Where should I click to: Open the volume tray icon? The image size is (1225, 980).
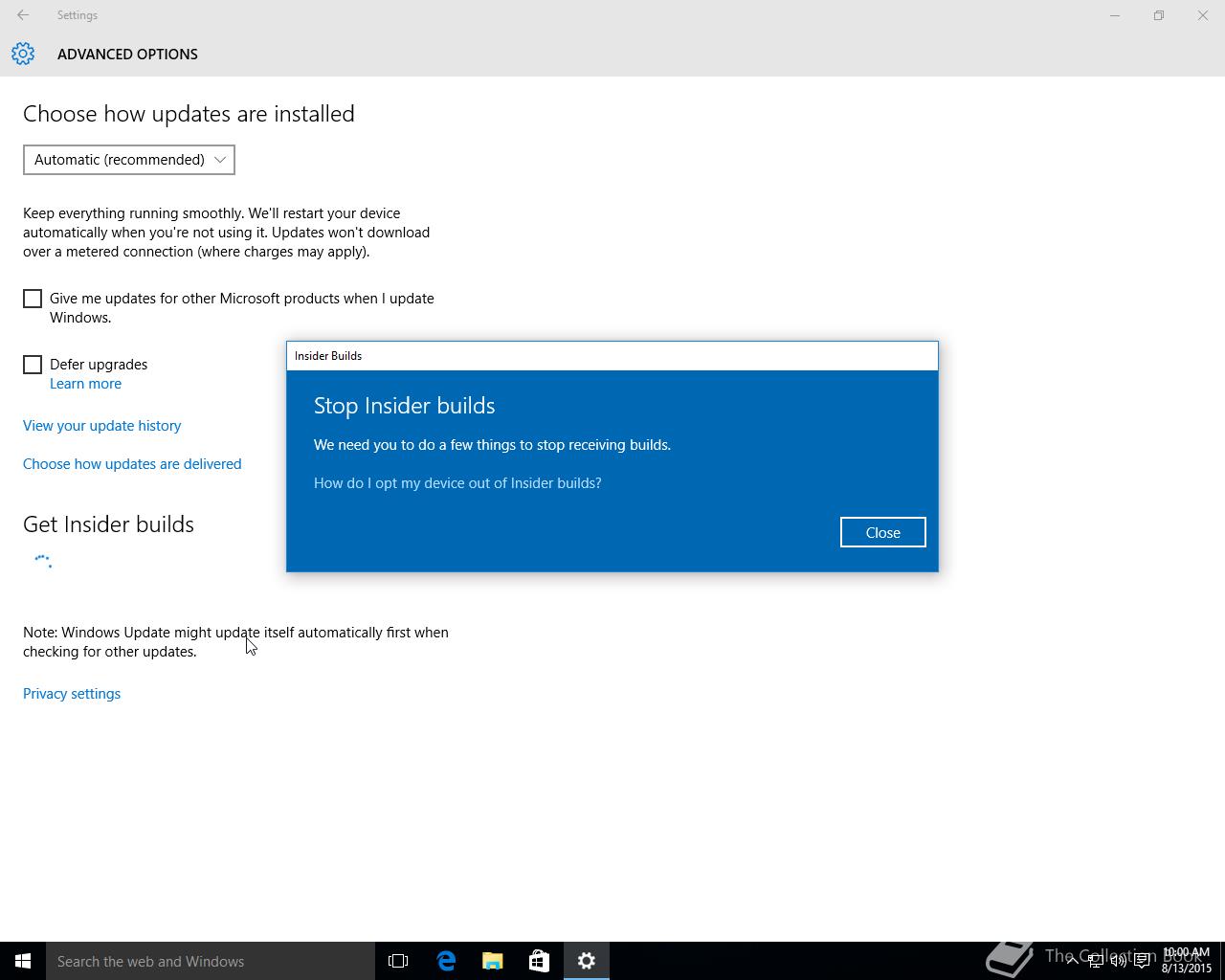coord(1119,961)
